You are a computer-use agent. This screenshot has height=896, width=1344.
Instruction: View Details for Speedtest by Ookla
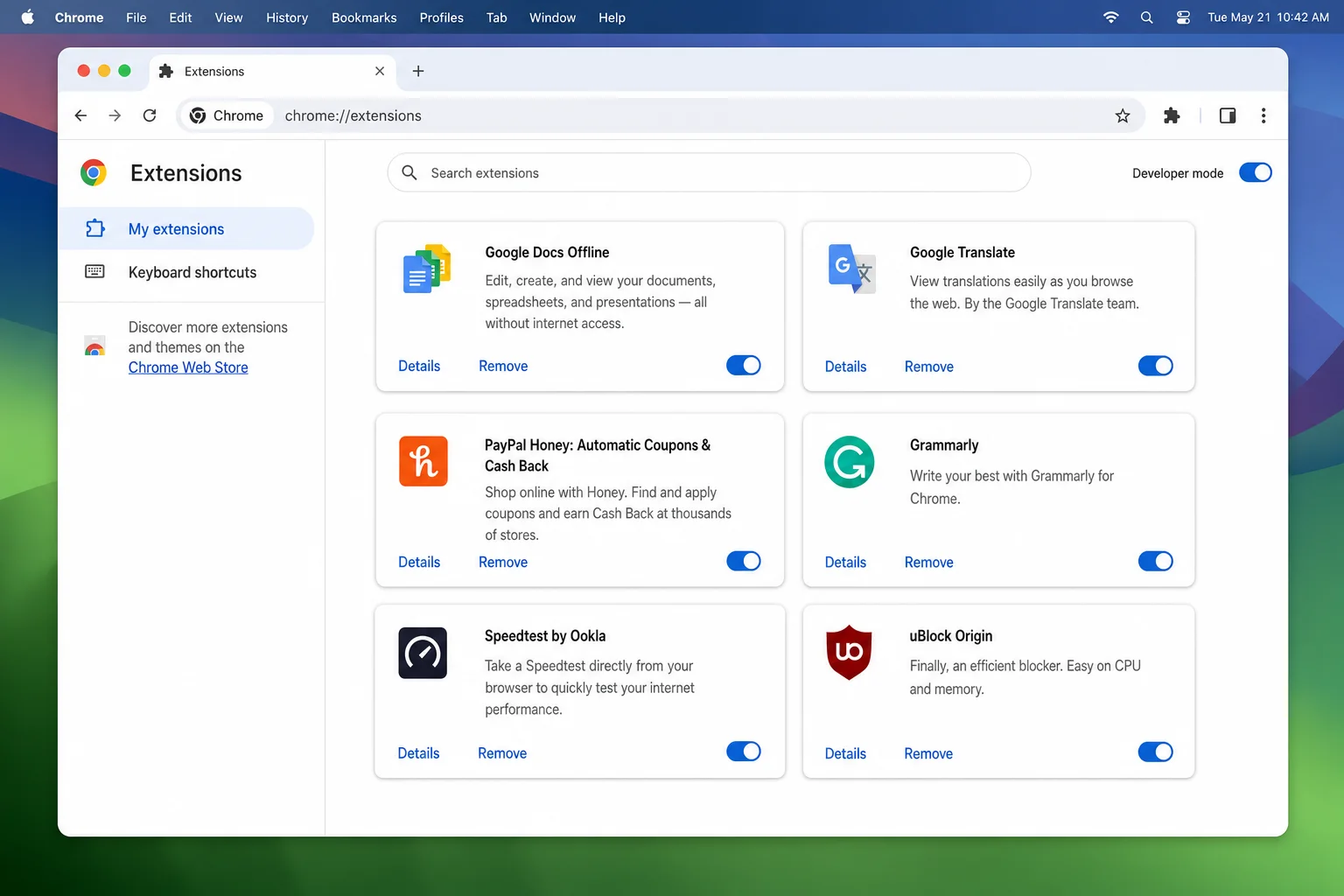click(x=418, y=752)
